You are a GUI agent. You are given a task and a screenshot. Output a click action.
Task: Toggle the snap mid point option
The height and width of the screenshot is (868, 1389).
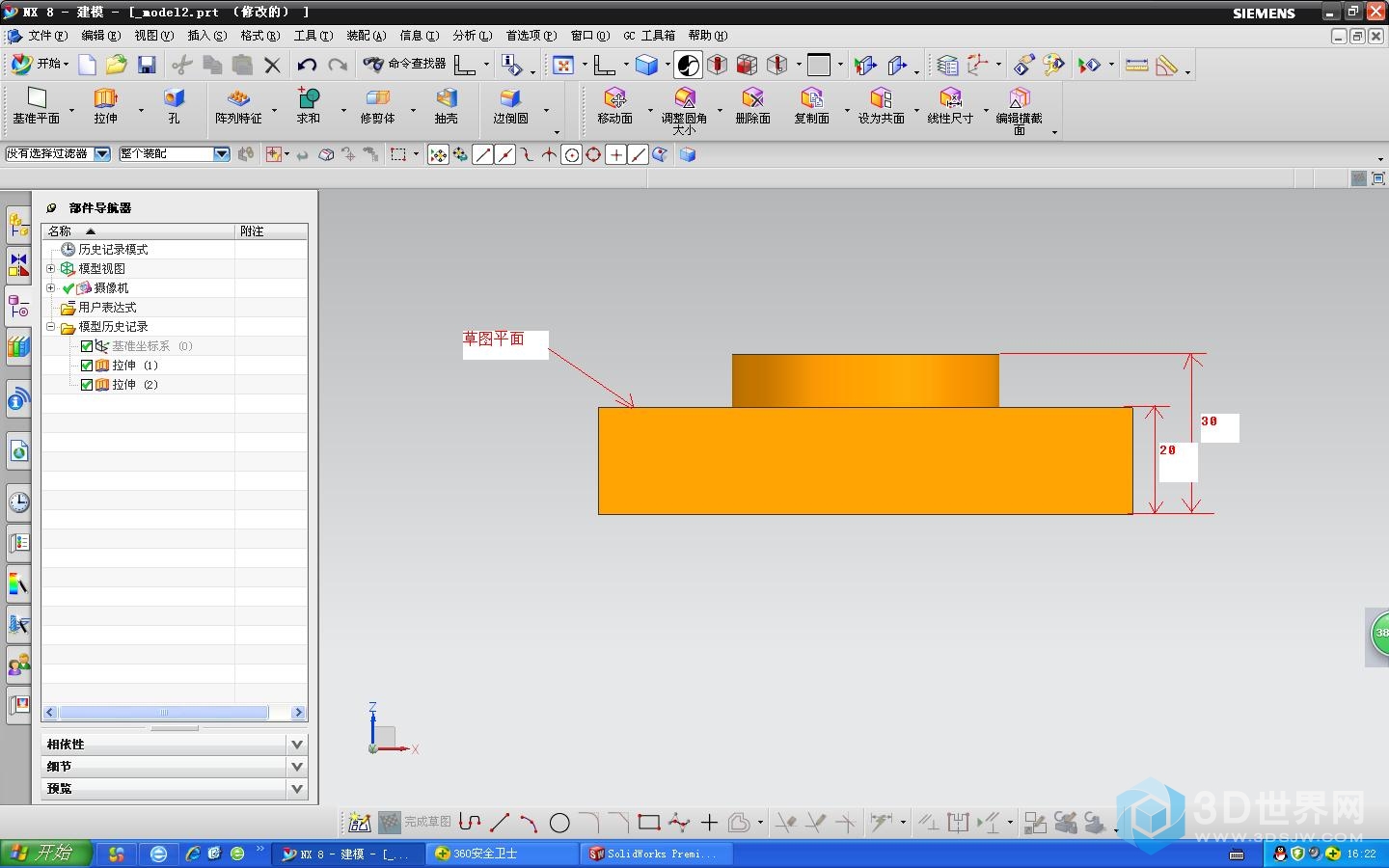click(504, 154)
